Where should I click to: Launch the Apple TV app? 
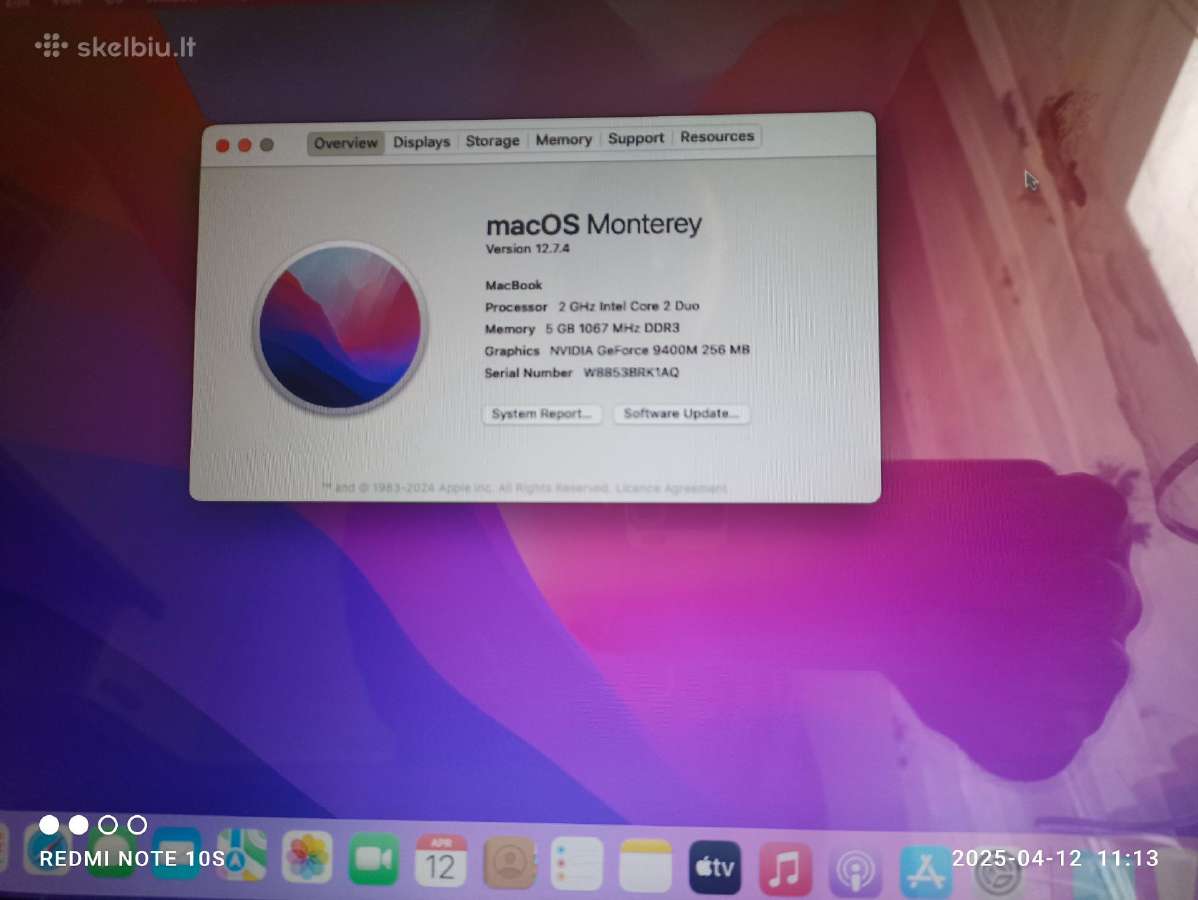click(715, 868)
